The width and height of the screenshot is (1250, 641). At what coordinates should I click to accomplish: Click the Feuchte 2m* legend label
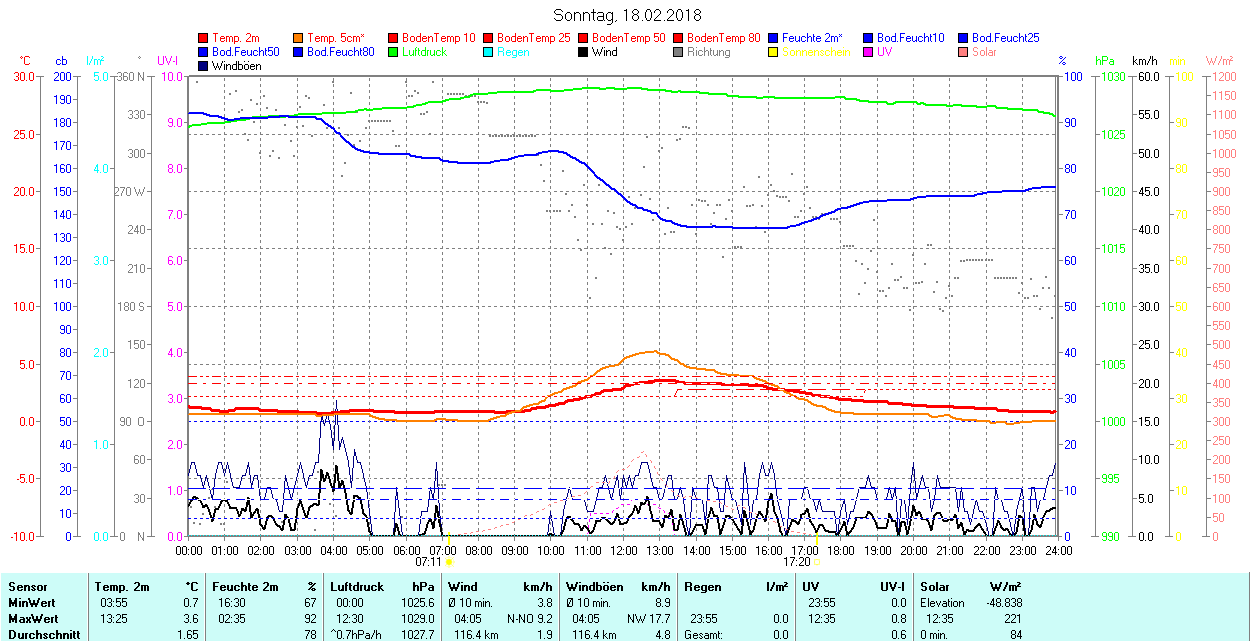[812, 38]
